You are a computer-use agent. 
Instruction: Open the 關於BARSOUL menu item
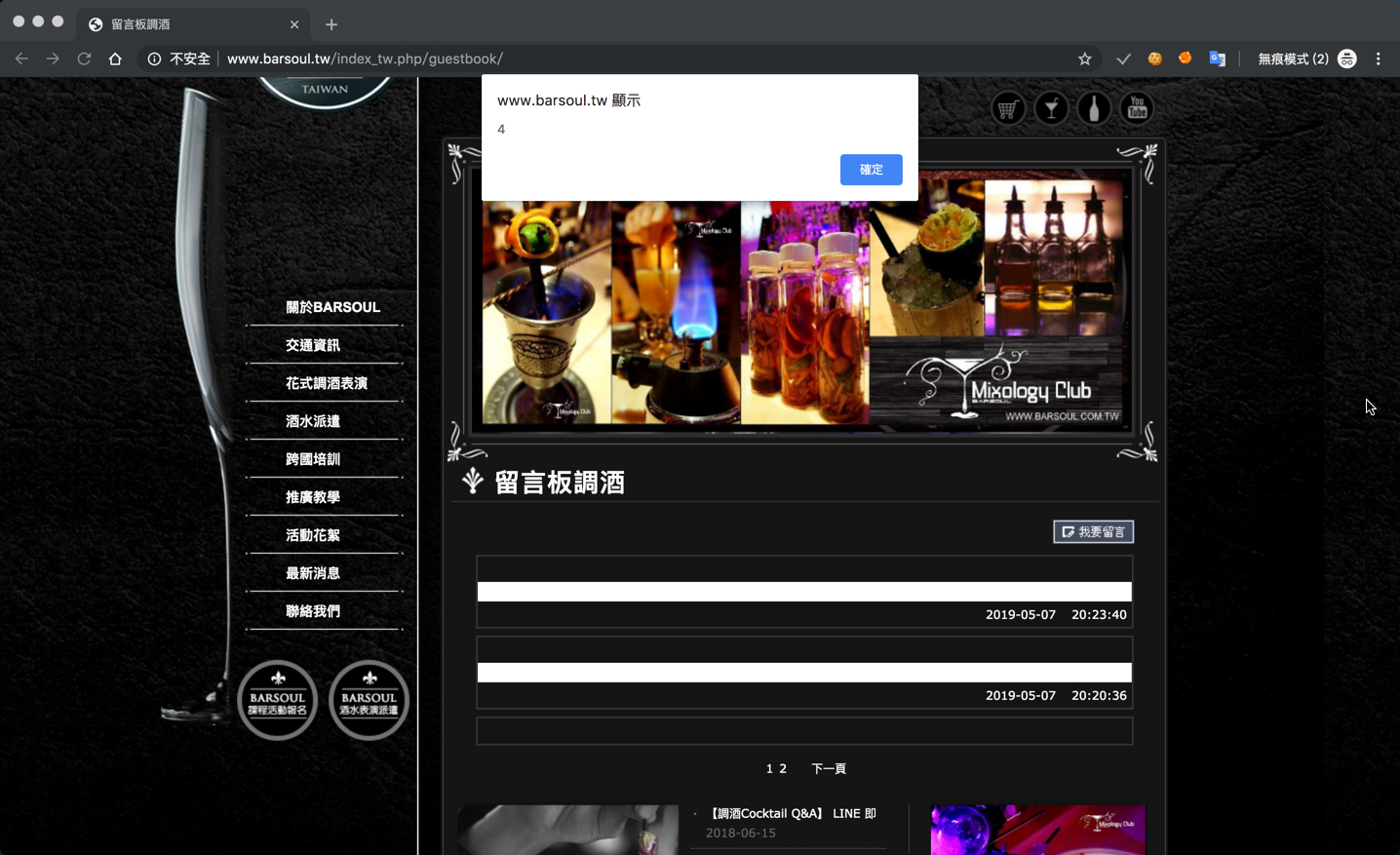pos(332,307)
